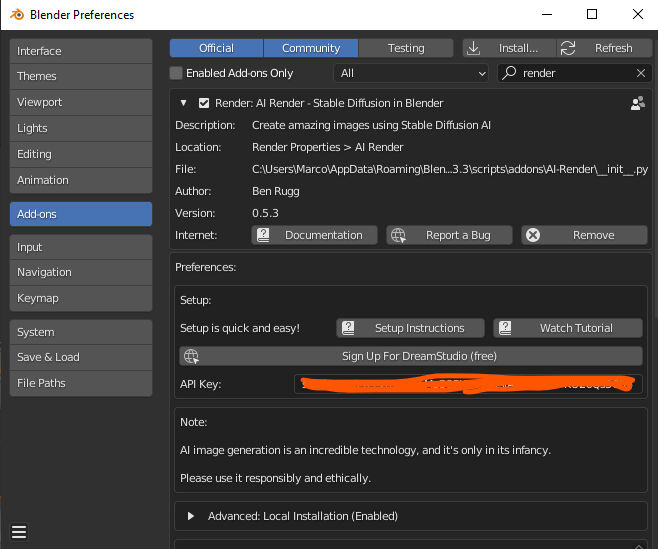Image resolution: width=658 pixels, height=549 pixels.
Task: Open the Save & Load tab
Action: click(x=81, y=357)
